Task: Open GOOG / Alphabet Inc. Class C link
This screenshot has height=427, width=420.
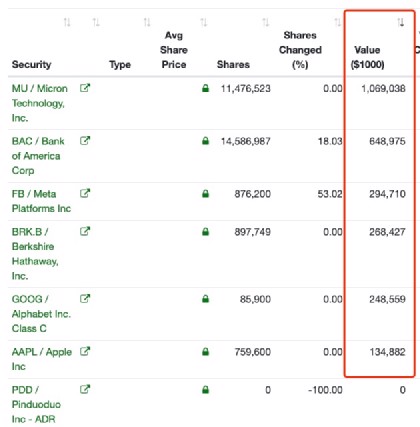Action: 41,314
